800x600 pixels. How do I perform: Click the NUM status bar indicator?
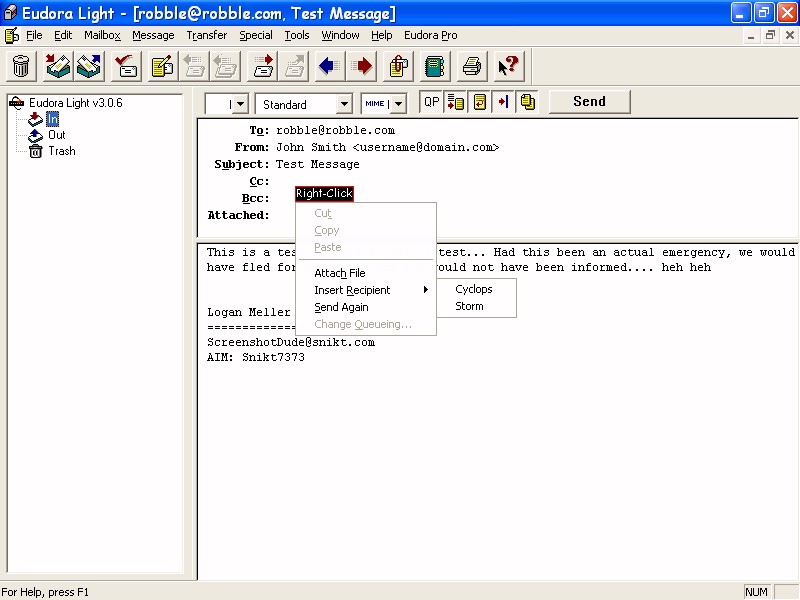756,592
